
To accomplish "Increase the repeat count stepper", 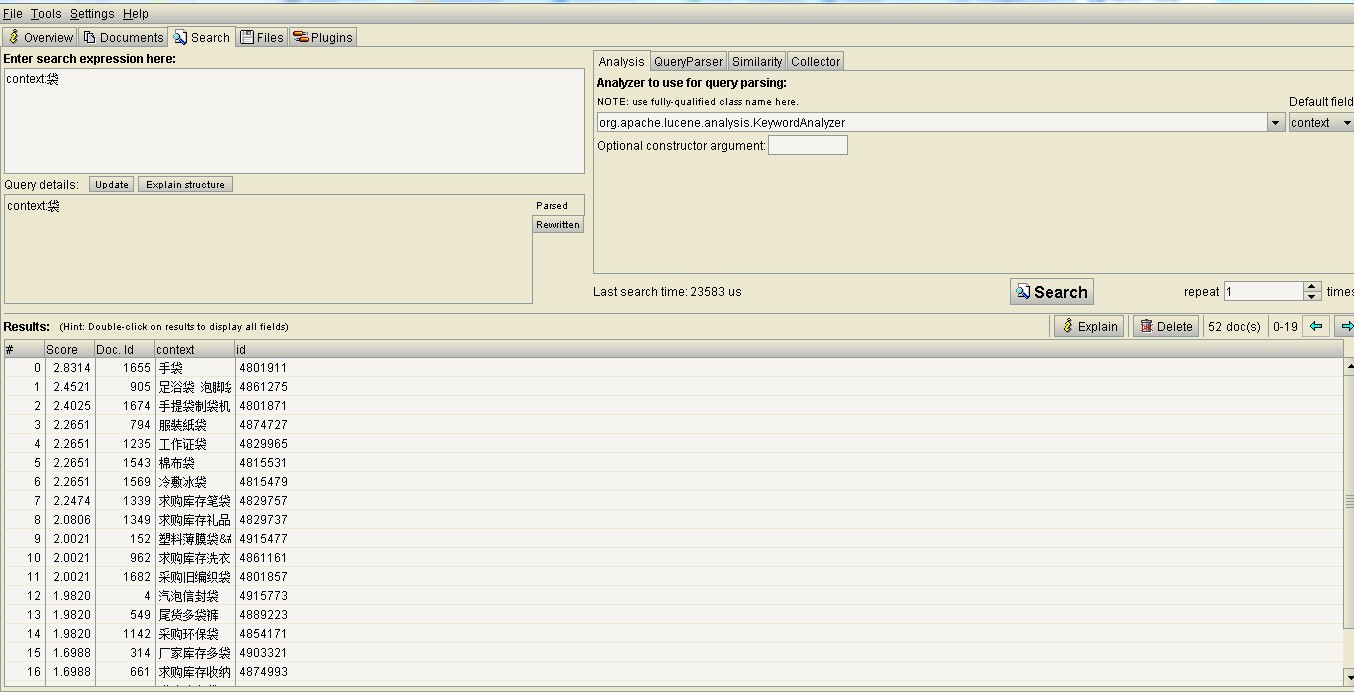I will tap(1313, 286).
